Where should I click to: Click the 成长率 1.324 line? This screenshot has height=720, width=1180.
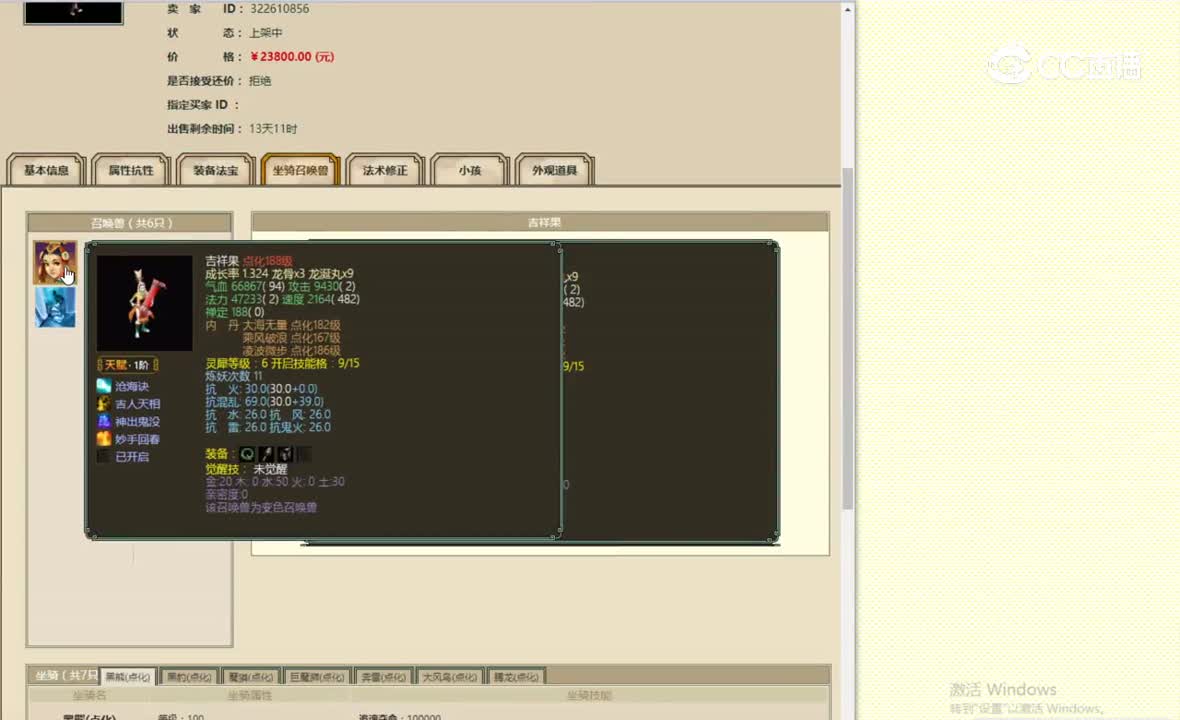(x=279, y=274)
